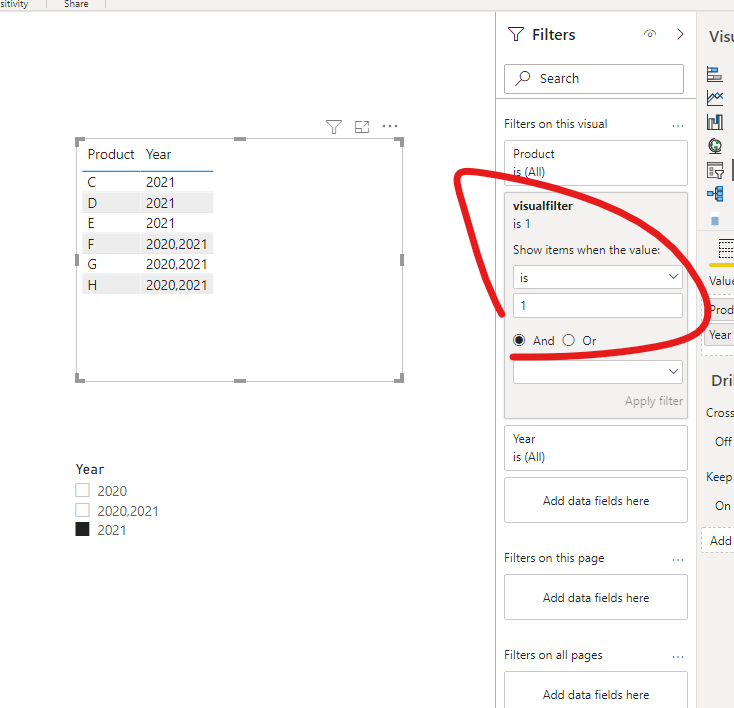Open the second condition dropdown in visualfilter
The image size is (734, 708).
tap(597, 372)
